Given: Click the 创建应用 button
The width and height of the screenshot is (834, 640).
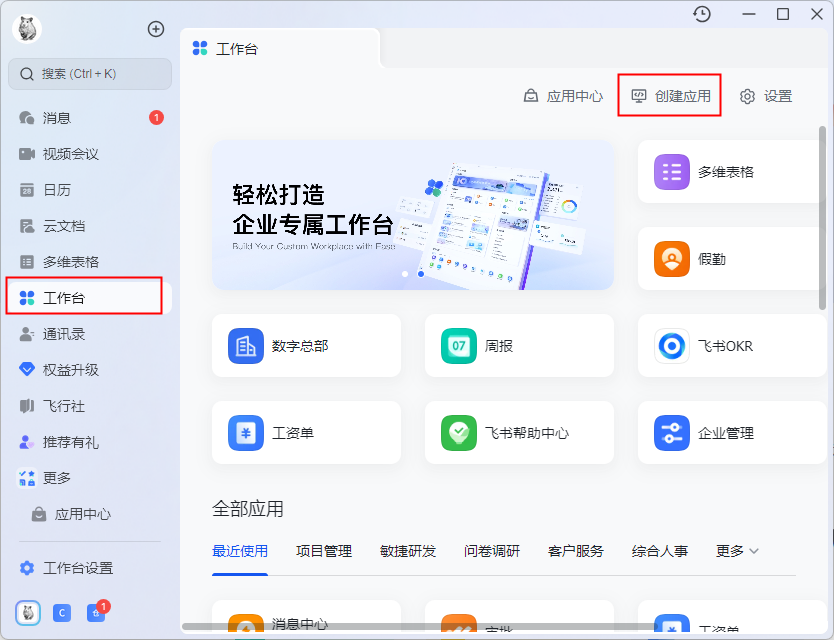Looking at the screenshot, I should tap(671, 96).
